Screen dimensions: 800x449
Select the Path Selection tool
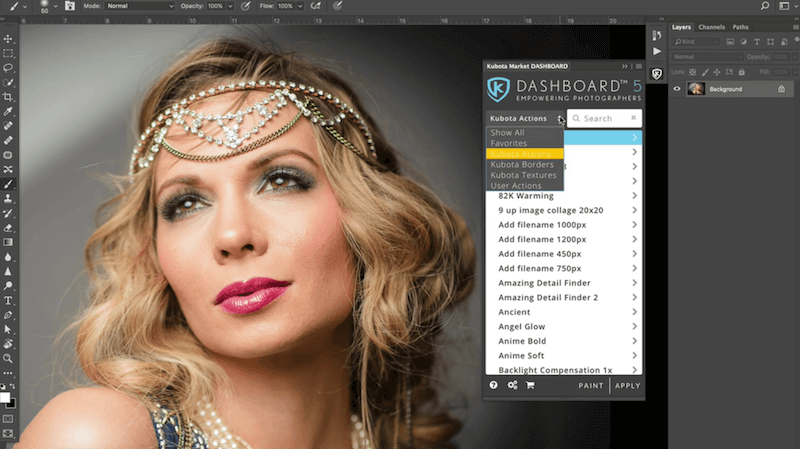point(8,330)
